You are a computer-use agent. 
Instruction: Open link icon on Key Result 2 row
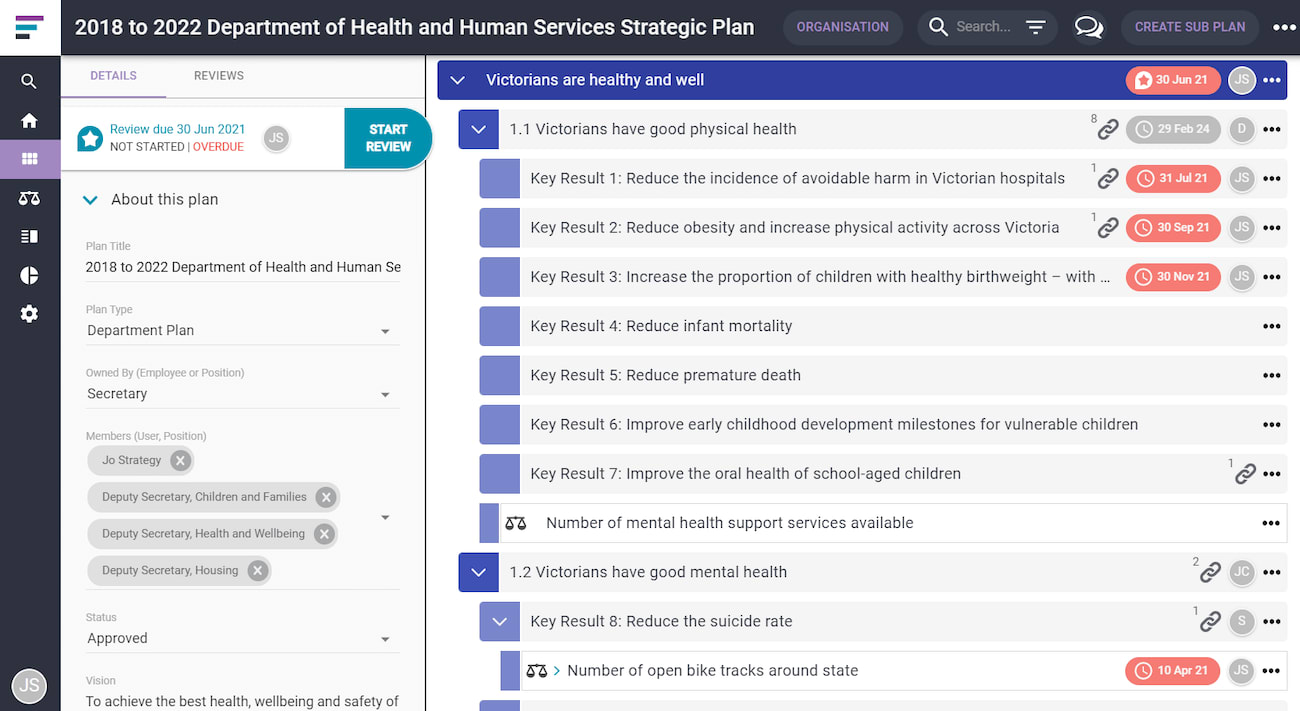1107,227
